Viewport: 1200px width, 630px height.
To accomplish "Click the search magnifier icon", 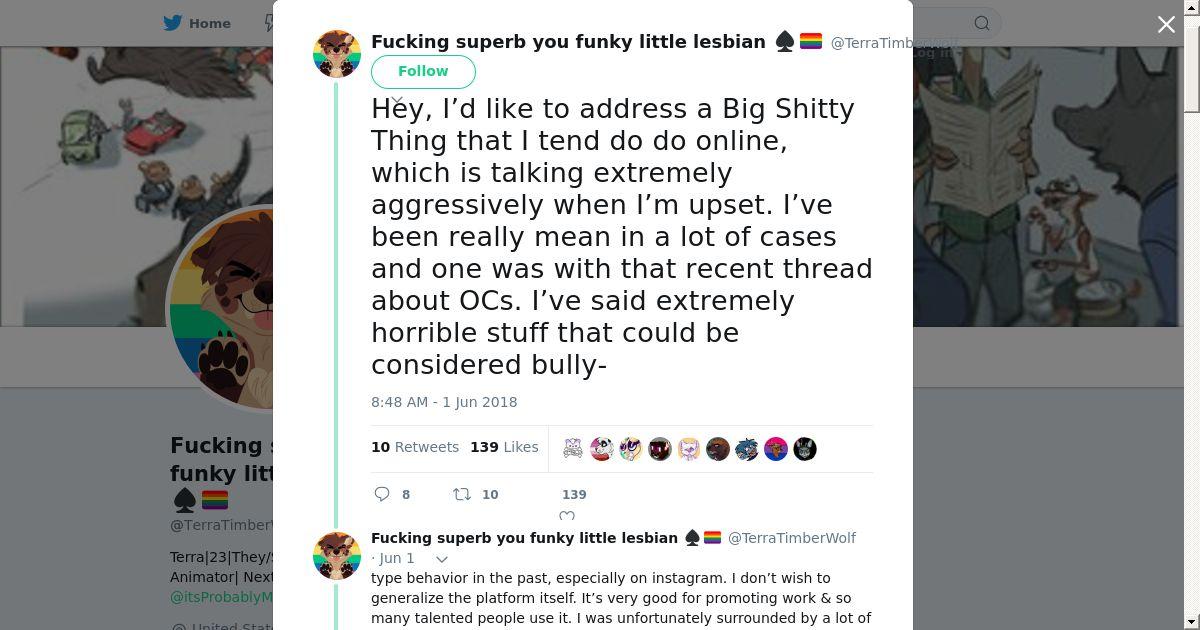I will (982, 23).
